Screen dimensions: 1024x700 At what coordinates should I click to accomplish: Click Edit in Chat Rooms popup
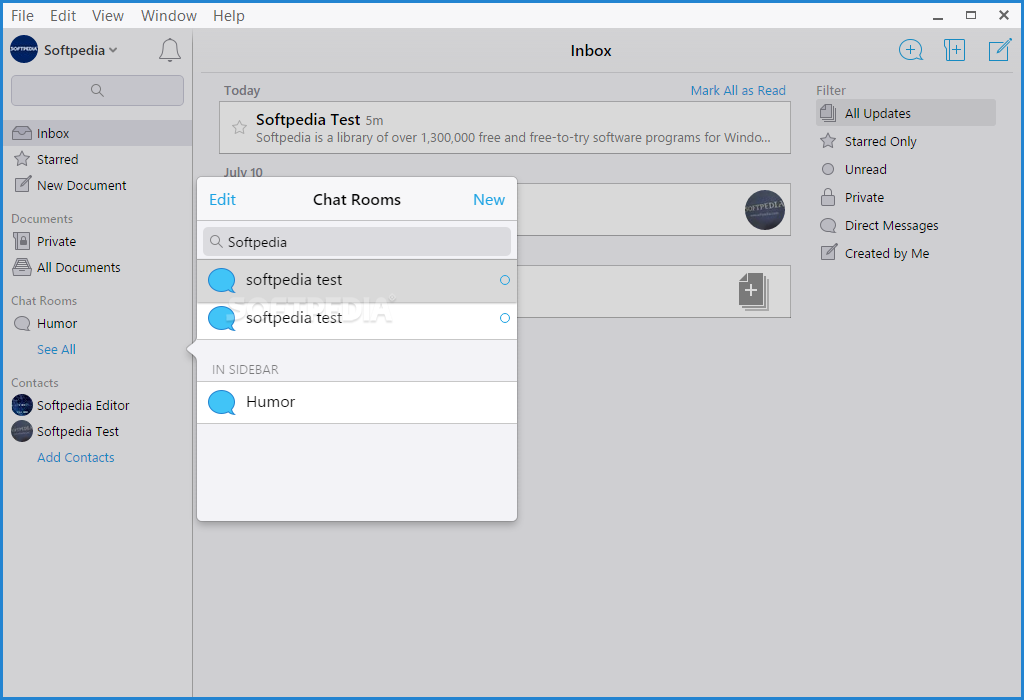[x=222, y=200]
